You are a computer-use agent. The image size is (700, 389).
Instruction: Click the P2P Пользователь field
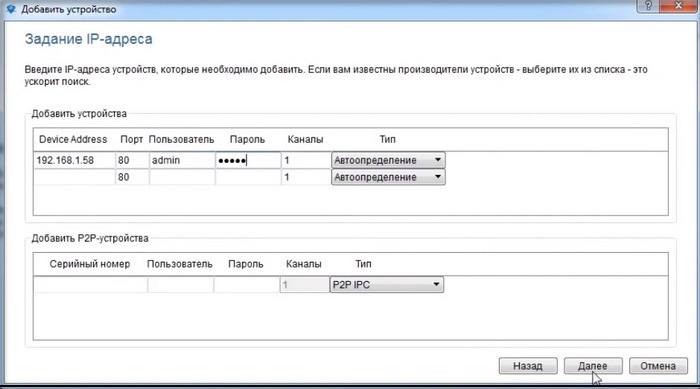180,284
